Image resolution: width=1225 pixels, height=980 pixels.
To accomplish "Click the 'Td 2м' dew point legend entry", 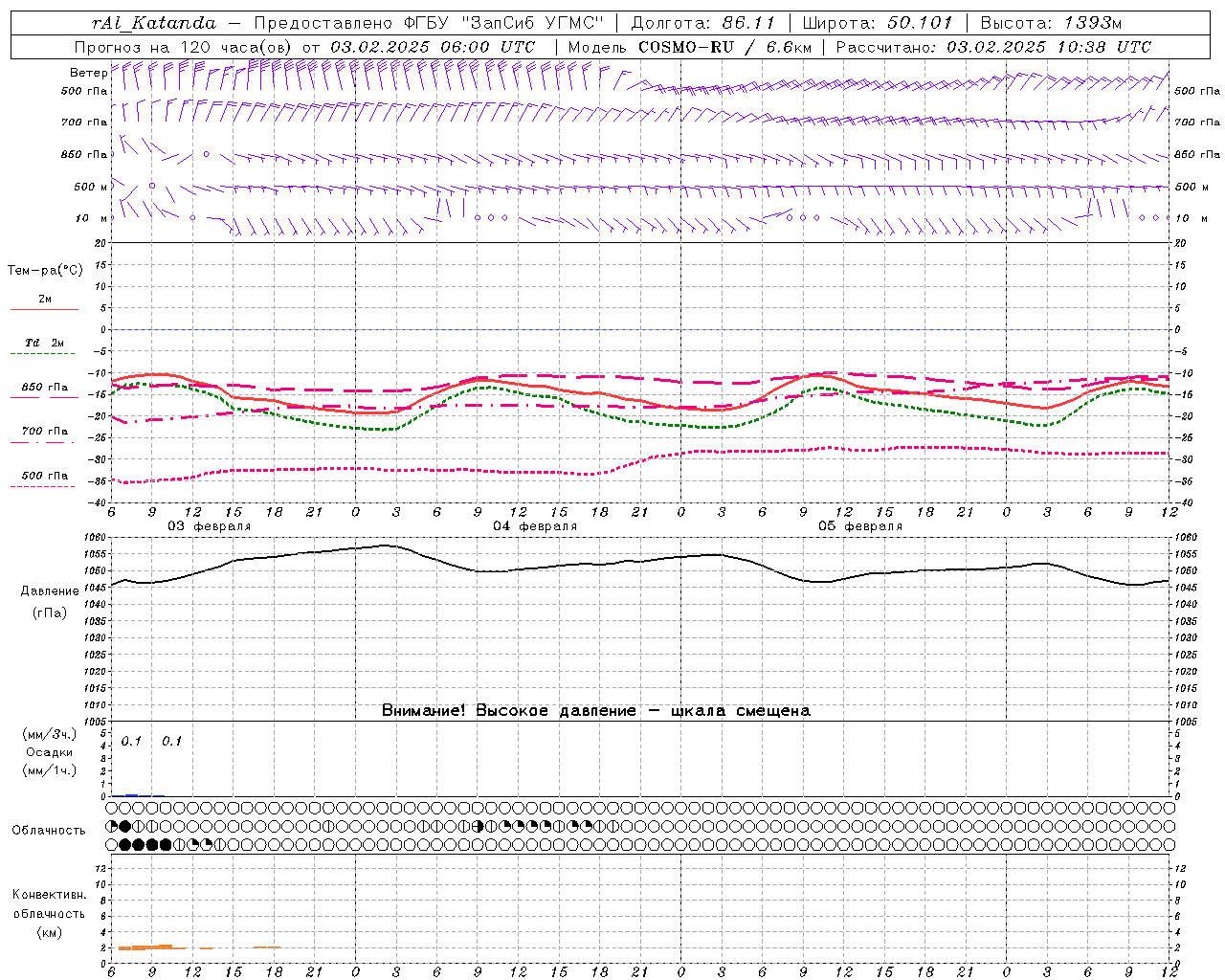I will tap(44, 343).
